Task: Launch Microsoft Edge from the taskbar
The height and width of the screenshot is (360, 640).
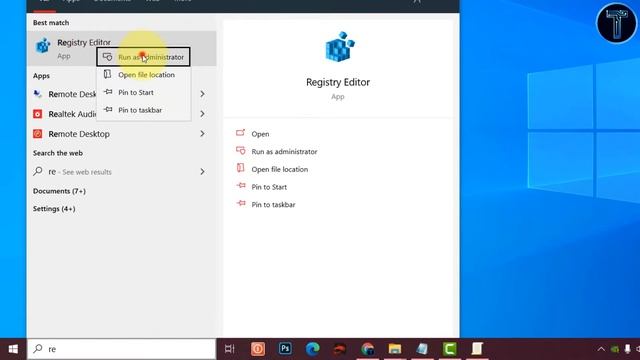Action: (x=313, y=349)
